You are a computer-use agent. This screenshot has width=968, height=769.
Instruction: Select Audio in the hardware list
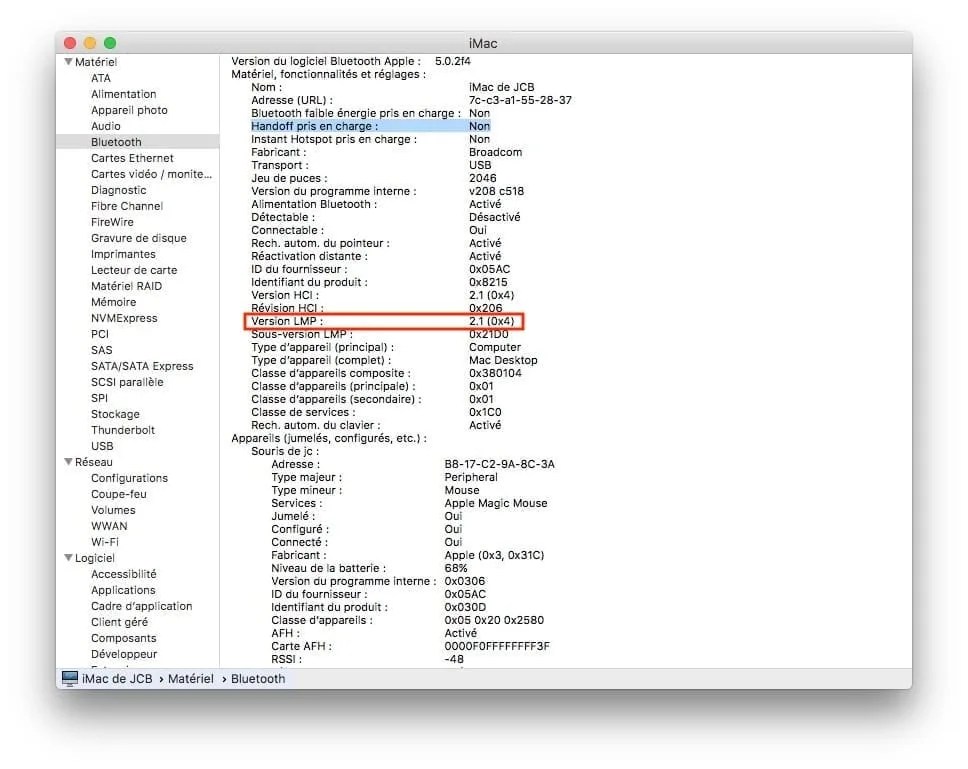point(106,126)
